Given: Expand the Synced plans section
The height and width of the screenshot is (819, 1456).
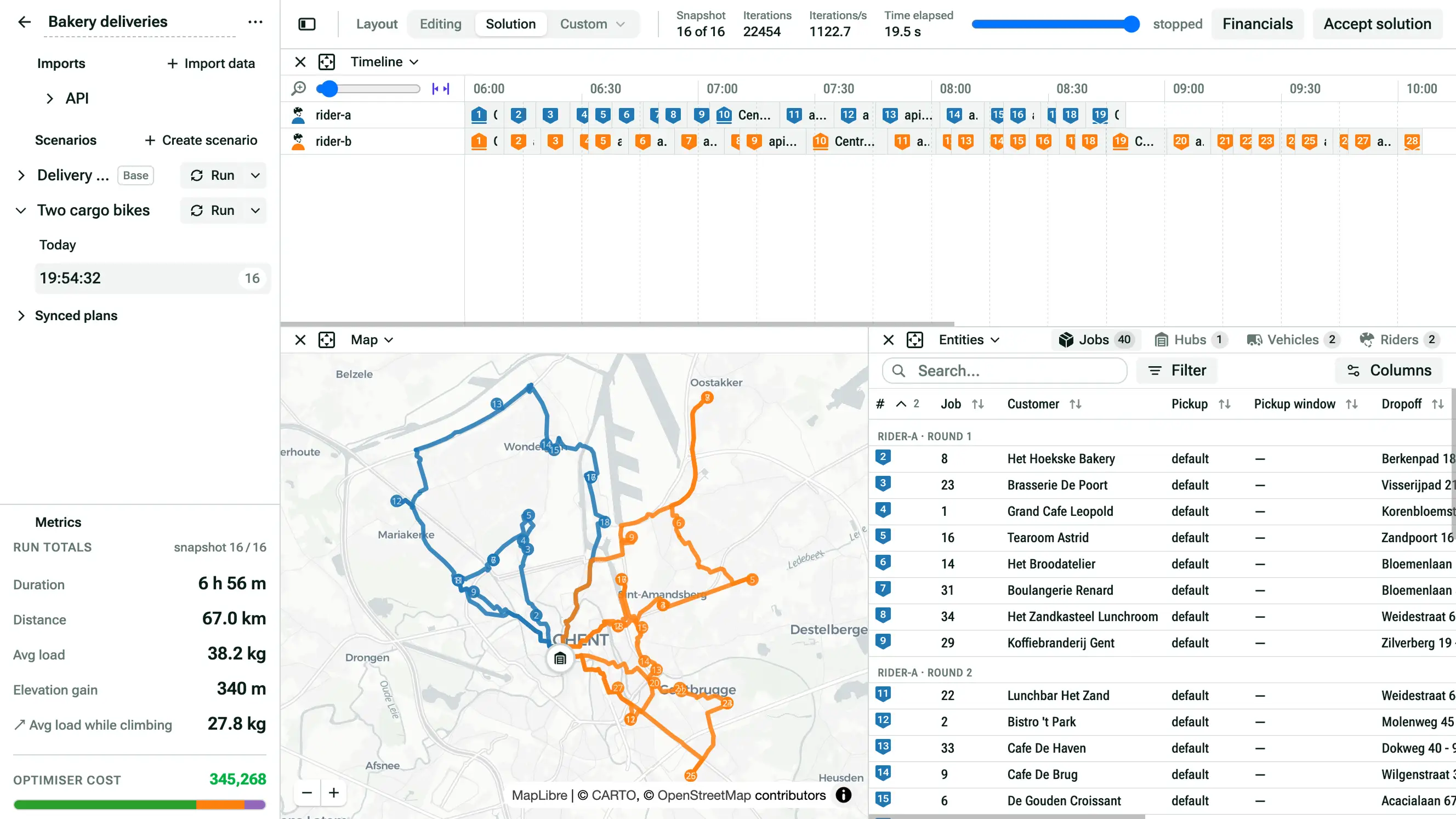Looking at the screenshot, I should 21,315.
